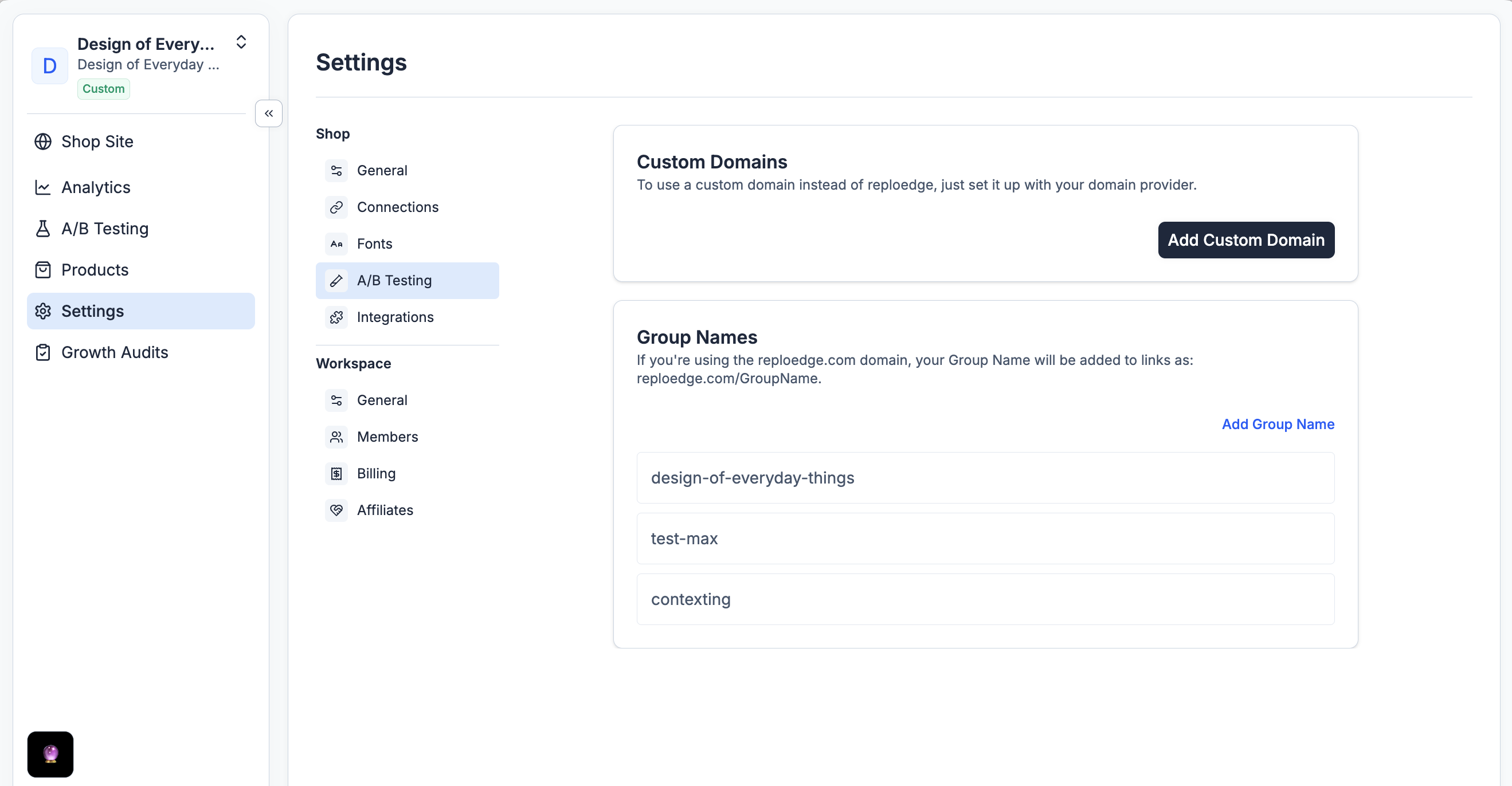This screenshot has width=1512, height=786.
Task: Select Shop General settings
Action: tap(382, 171)
